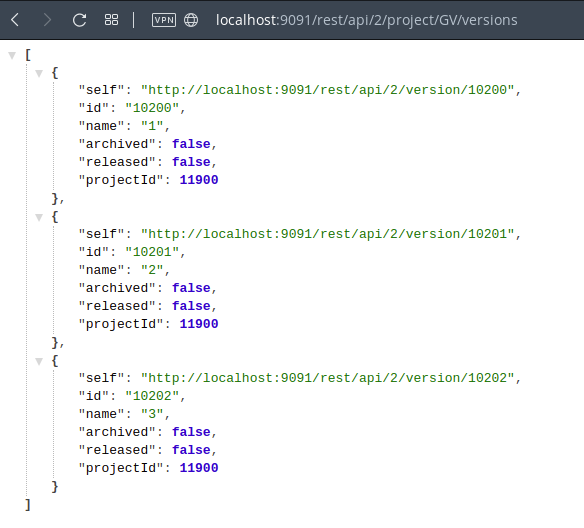Collapse the object with id 10202
Image resolution: width=584 pixels, height=528 pixels.
(x=39, y=362)
